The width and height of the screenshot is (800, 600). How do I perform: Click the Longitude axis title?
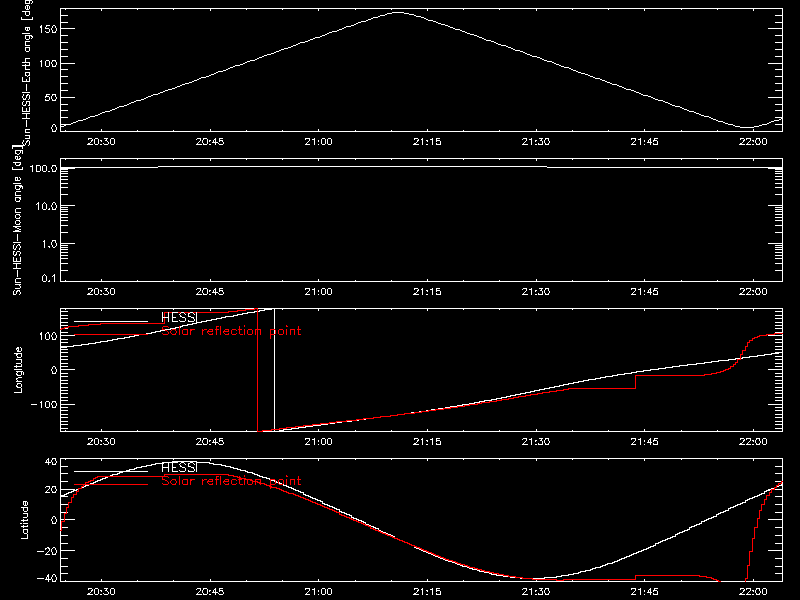tap(18, 370)
